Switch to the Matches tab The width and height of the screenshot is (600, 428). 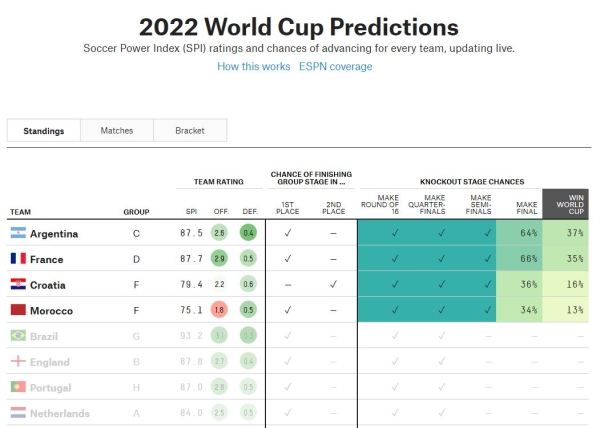pyautogui.click(x=117, y=130)
